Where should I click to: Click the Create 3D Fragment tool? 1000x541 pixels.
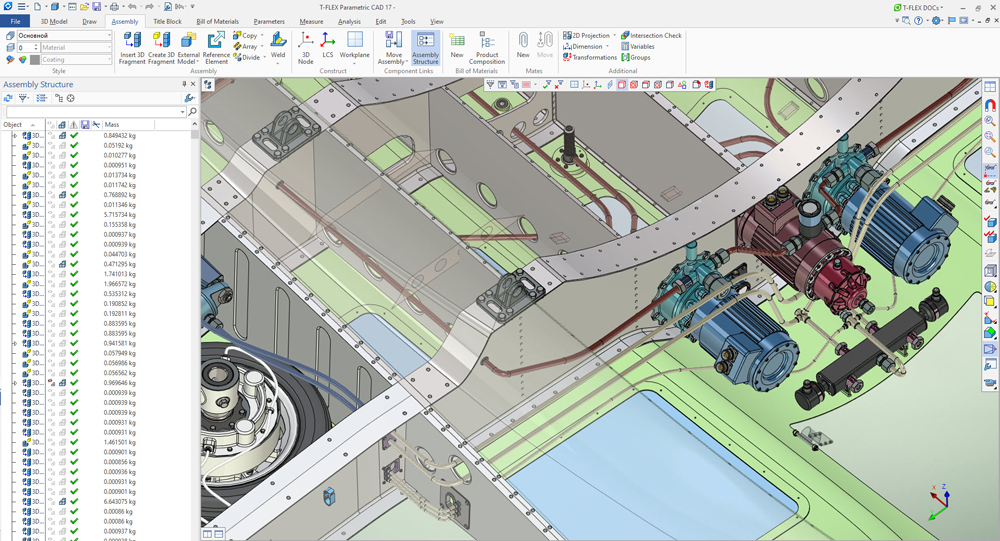click(161, 48)
